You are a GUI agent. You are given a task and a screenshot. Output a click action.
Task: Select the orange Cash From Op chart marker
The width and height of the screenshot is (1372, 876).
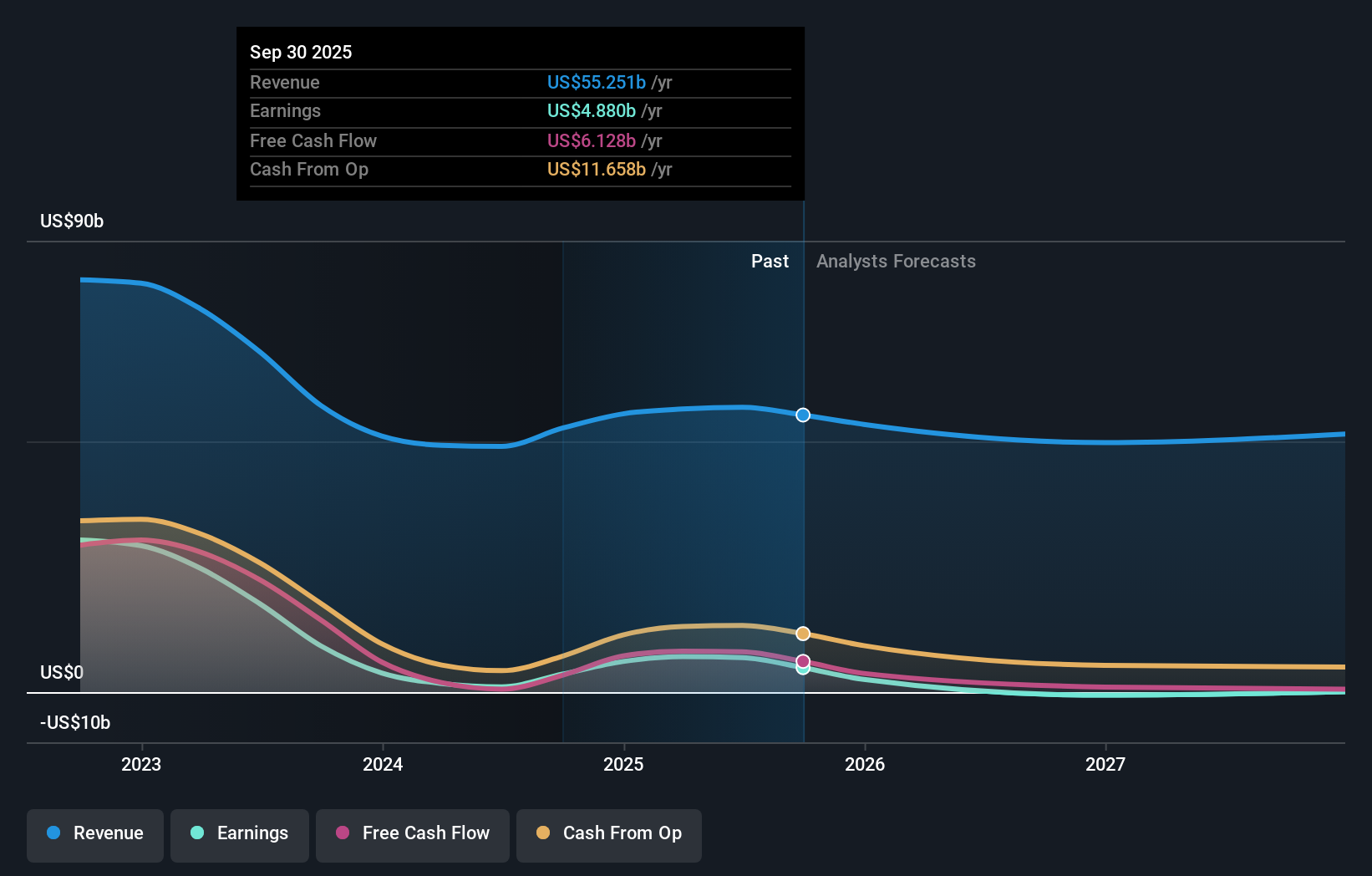[803, 633]
